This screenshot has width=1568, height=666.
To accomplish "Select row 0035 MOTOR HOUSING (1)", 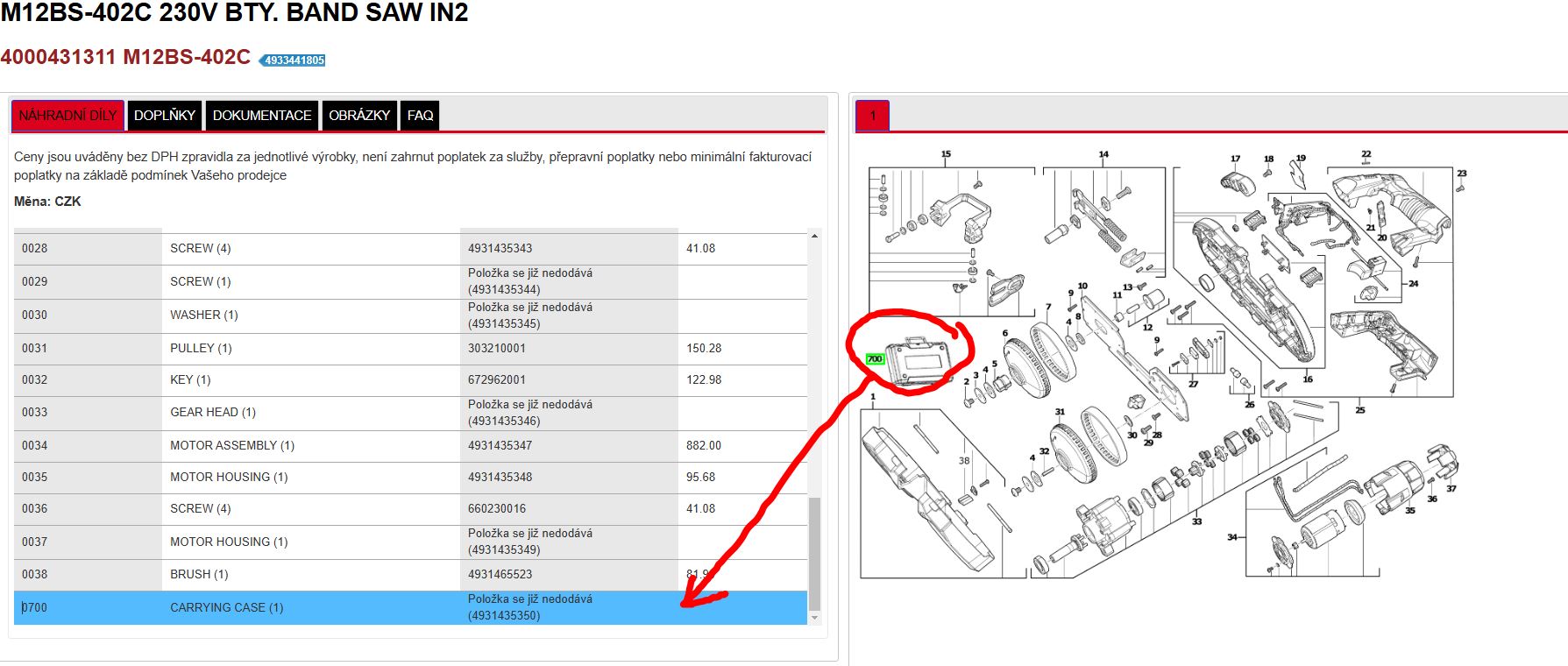I will tap(410, 478).
